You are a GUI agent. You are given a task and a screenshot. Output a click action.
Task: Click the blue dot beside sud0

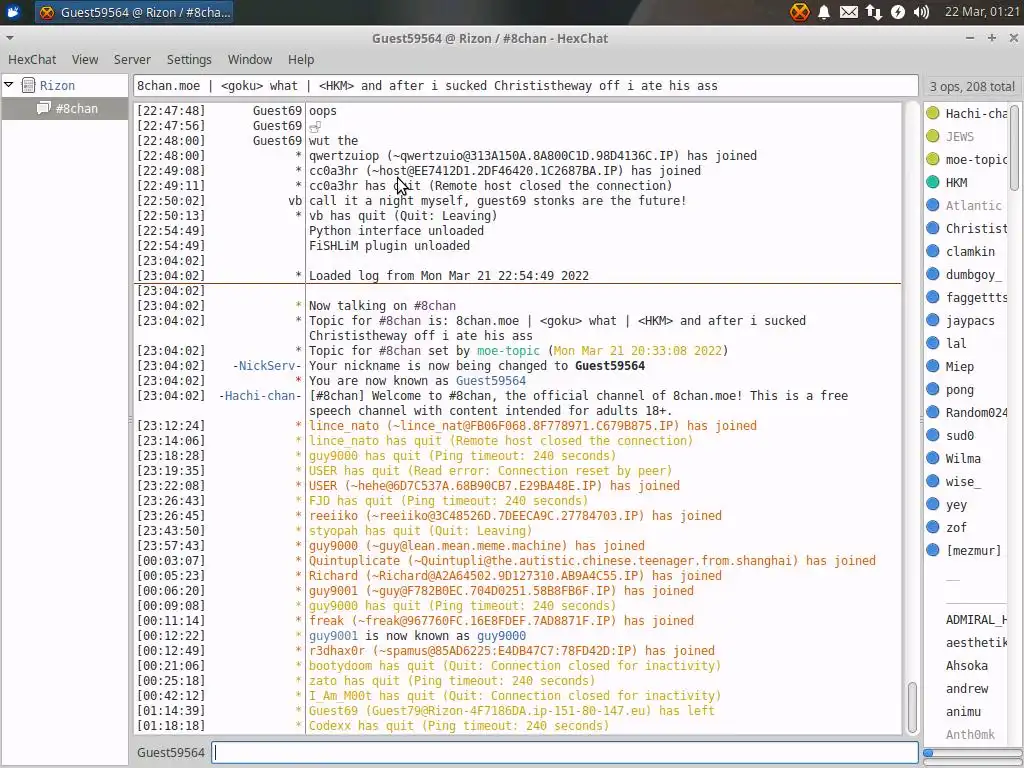(933, 435)
